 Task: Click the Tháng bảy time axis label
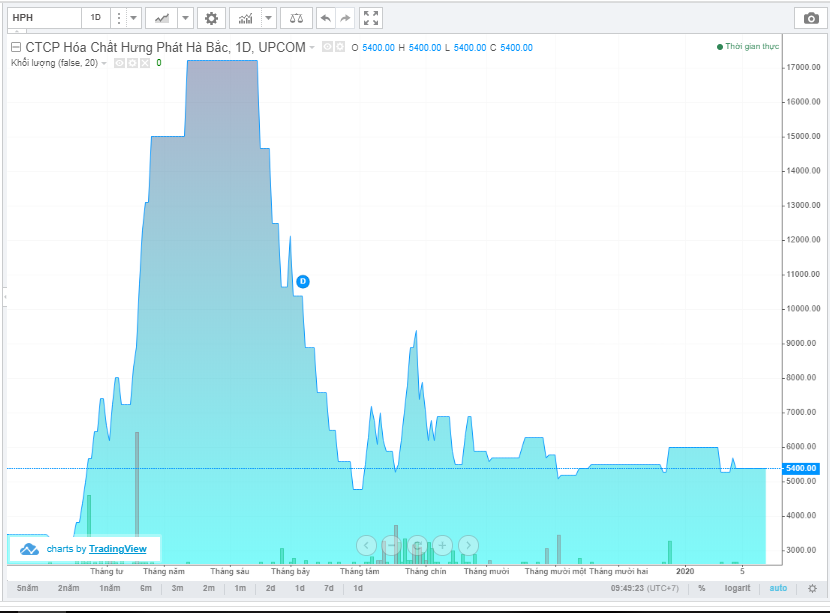(291, 571)
